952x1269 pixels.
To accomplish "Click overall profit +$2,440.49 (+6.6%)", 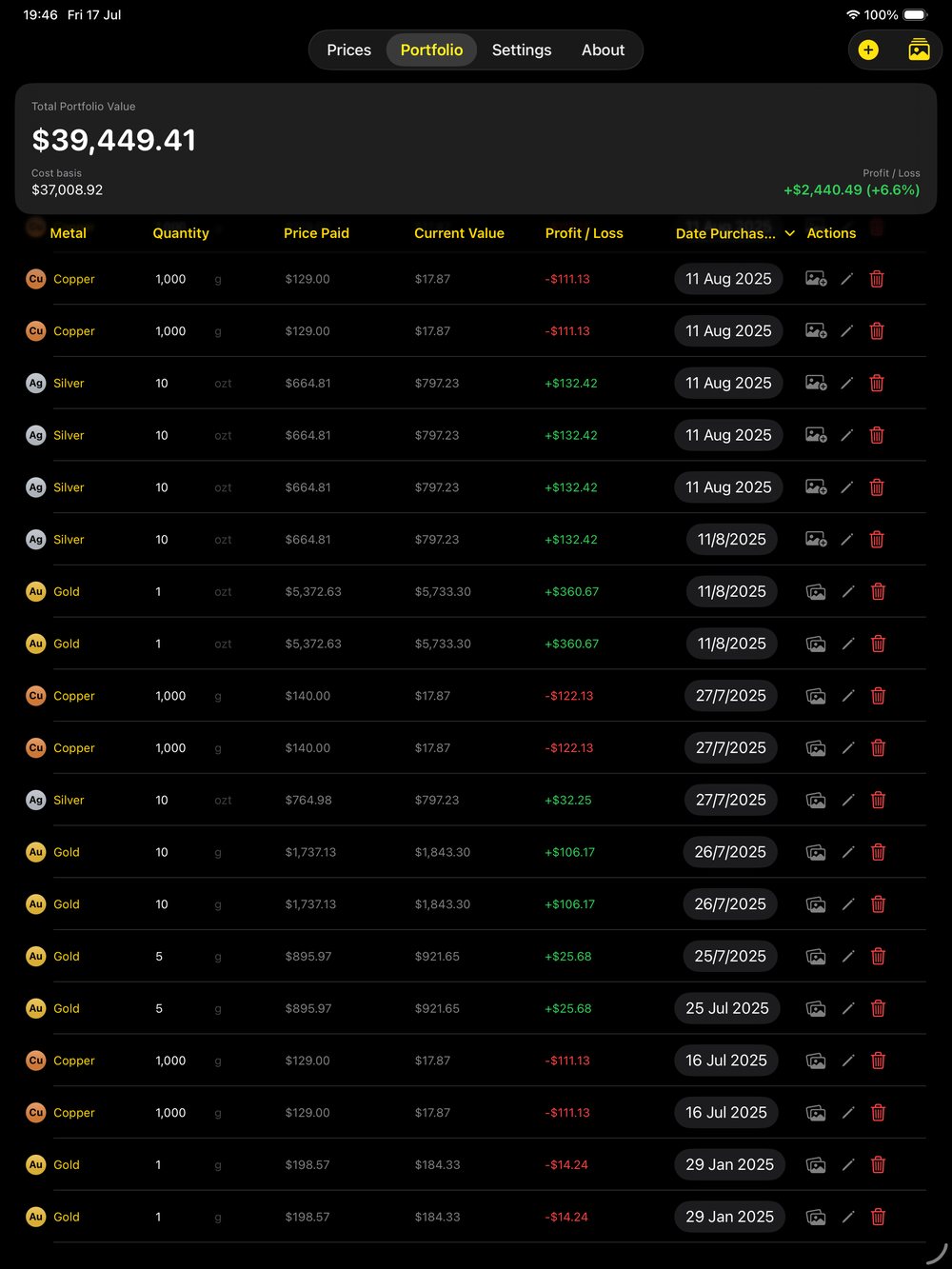I will [x=851, y=189].
